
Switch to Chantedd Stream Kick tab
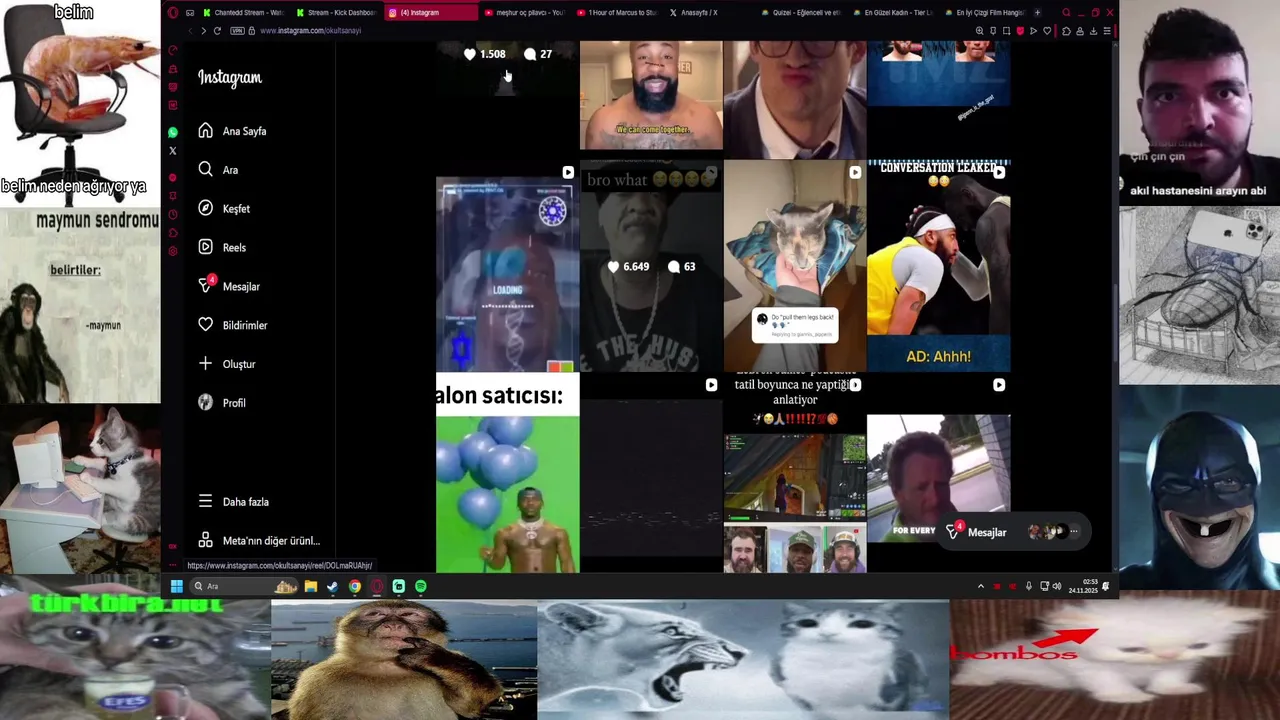(244, 13)
